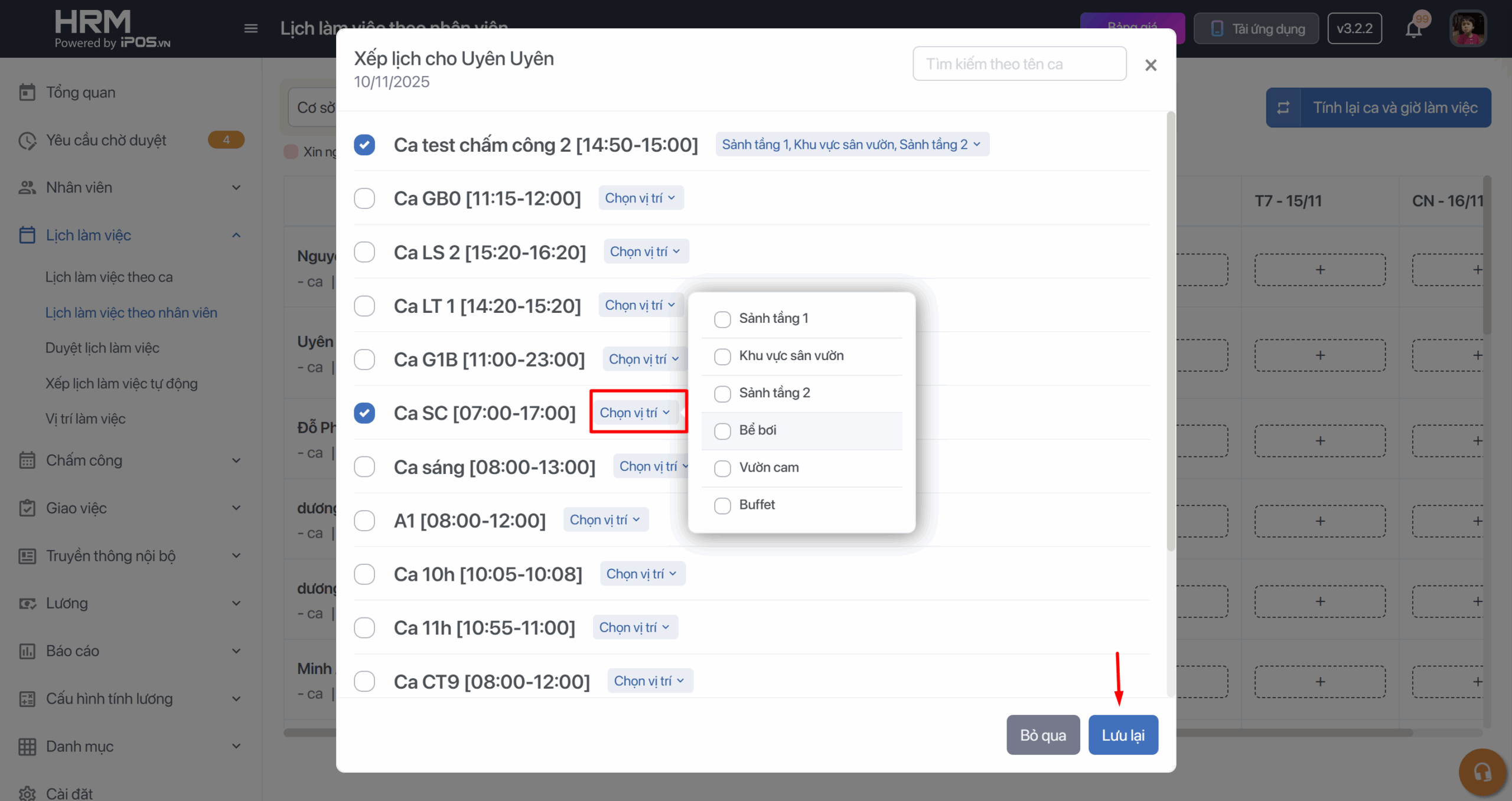Open Chọn vị trí dropdown for Ca 10h

(x=642, y=574)
